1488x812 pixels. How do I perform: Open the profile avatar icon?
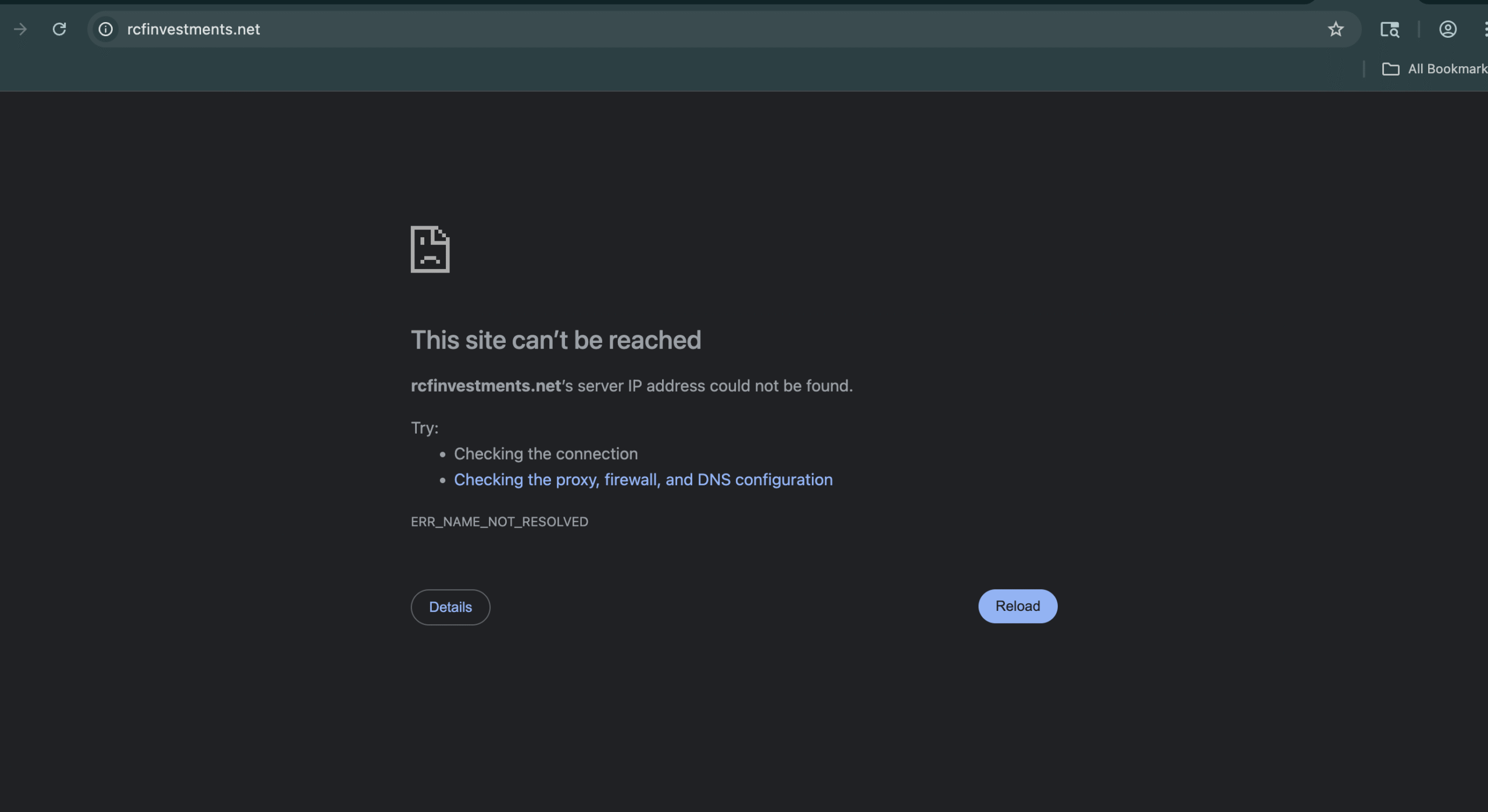point(1447,29)
